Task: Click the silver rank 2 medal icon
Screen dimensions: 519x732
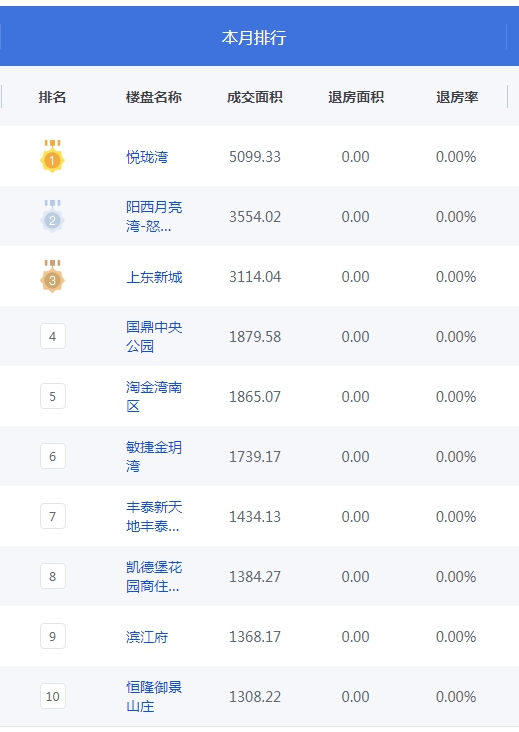Action: pos(52,216)
